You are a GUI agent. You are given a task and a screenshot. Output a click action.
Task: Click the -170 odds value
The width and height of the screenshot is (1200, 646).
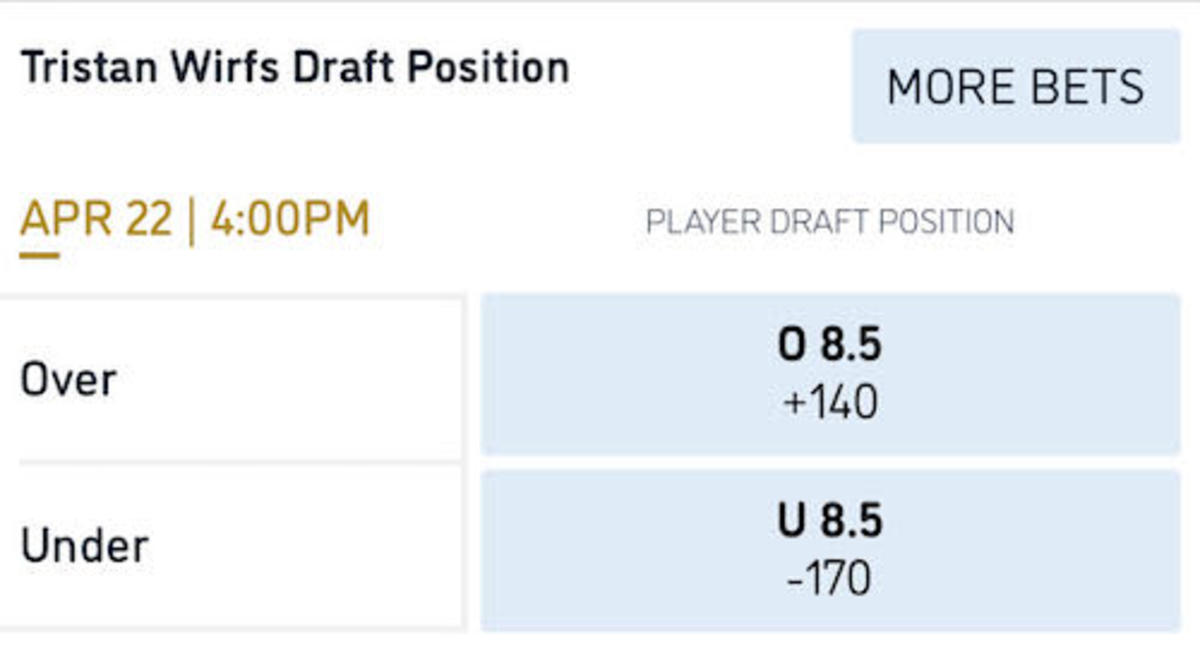coord(829,579)
